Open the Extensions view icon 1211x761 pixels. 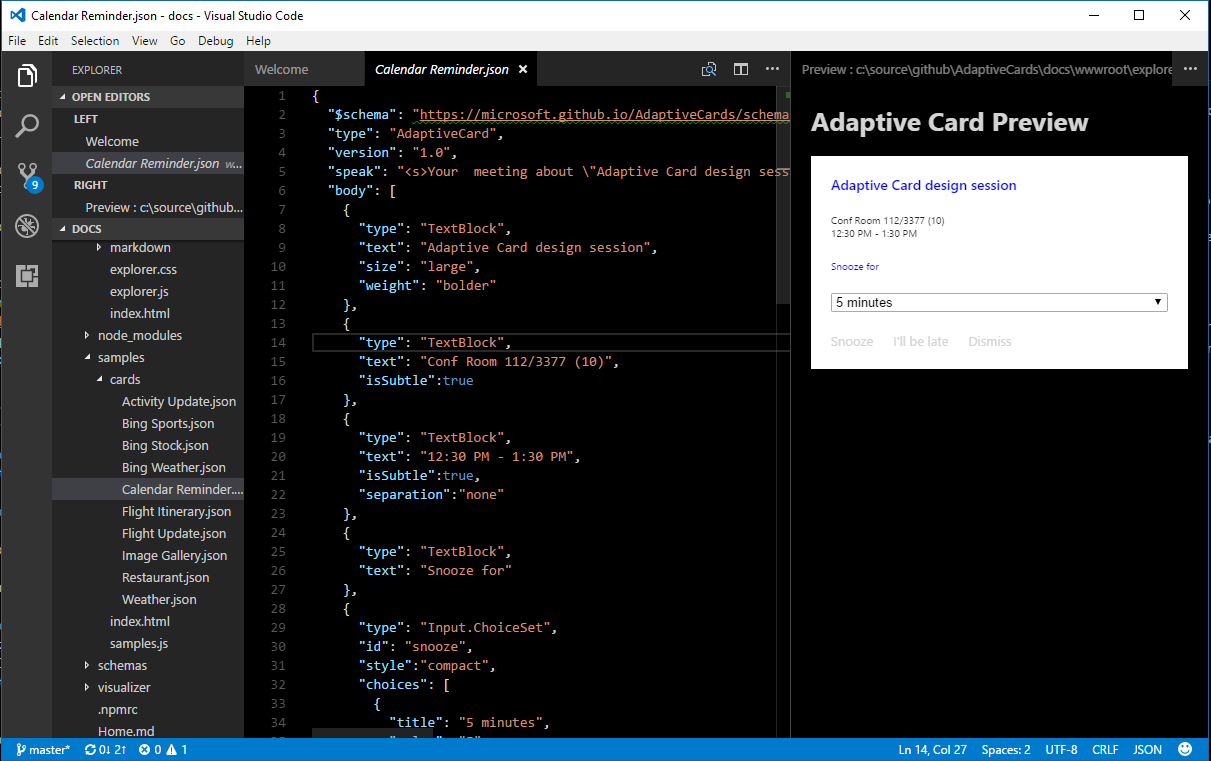point(27,276)
